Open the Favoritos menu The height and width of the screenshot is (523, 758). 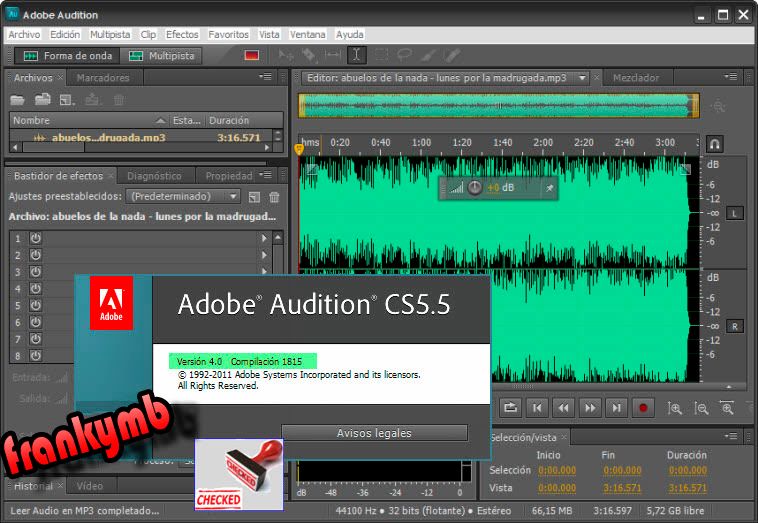228,34
